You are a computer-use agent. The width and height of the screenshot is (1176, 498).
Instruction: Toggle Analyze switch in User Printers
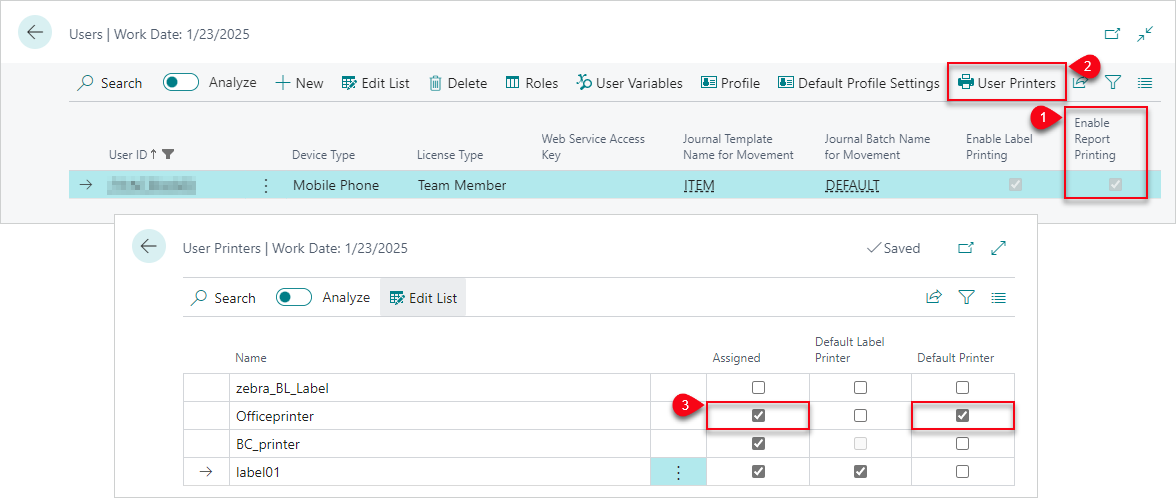pos(294,297)
